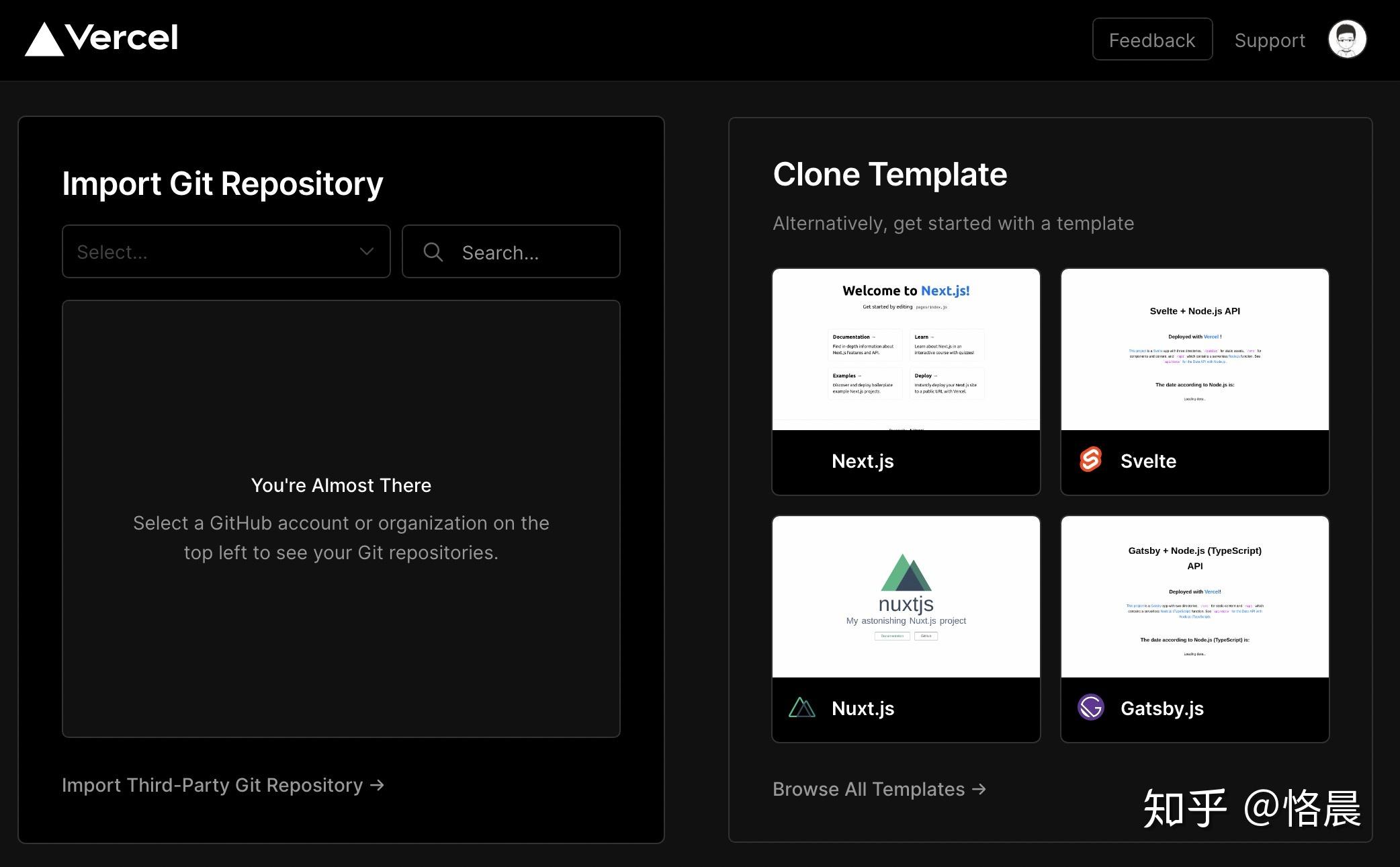
Task: Click the Vercel wordmark text
Action: (x=122, y=38)
